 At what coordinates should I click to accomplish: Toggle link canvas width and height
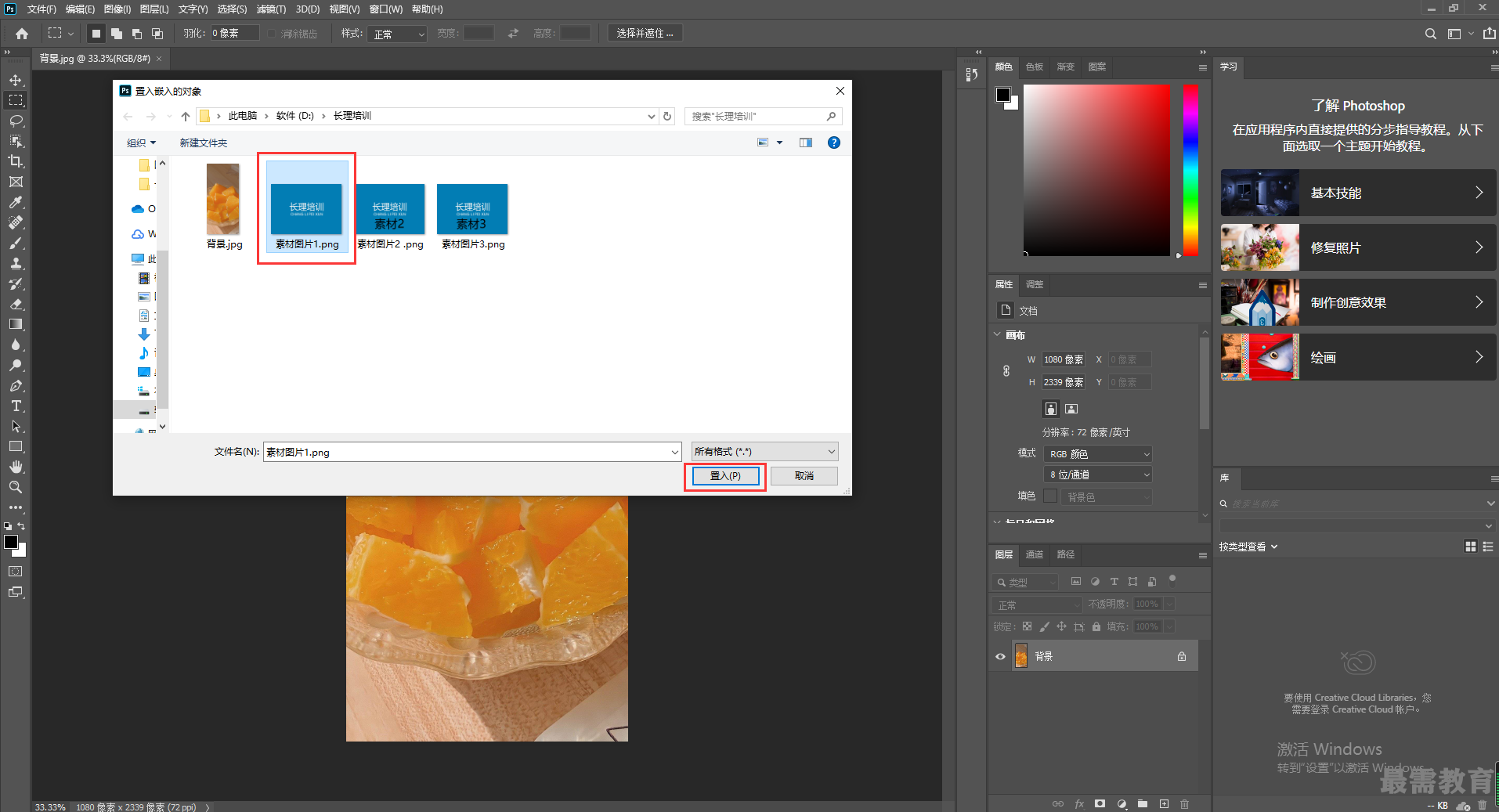(1006, 370)
